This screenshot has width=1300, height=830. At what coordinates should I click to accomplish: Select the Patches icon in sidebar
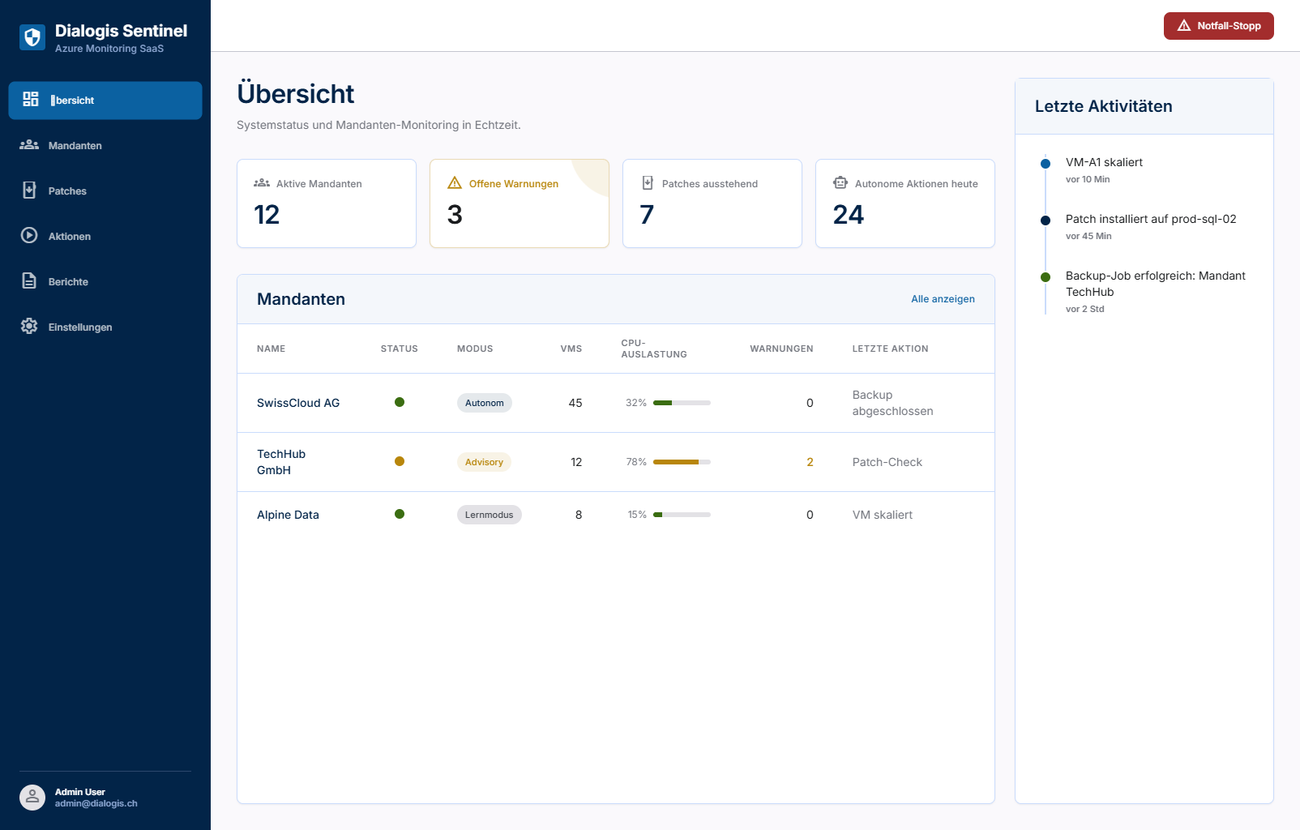(29, 190)
